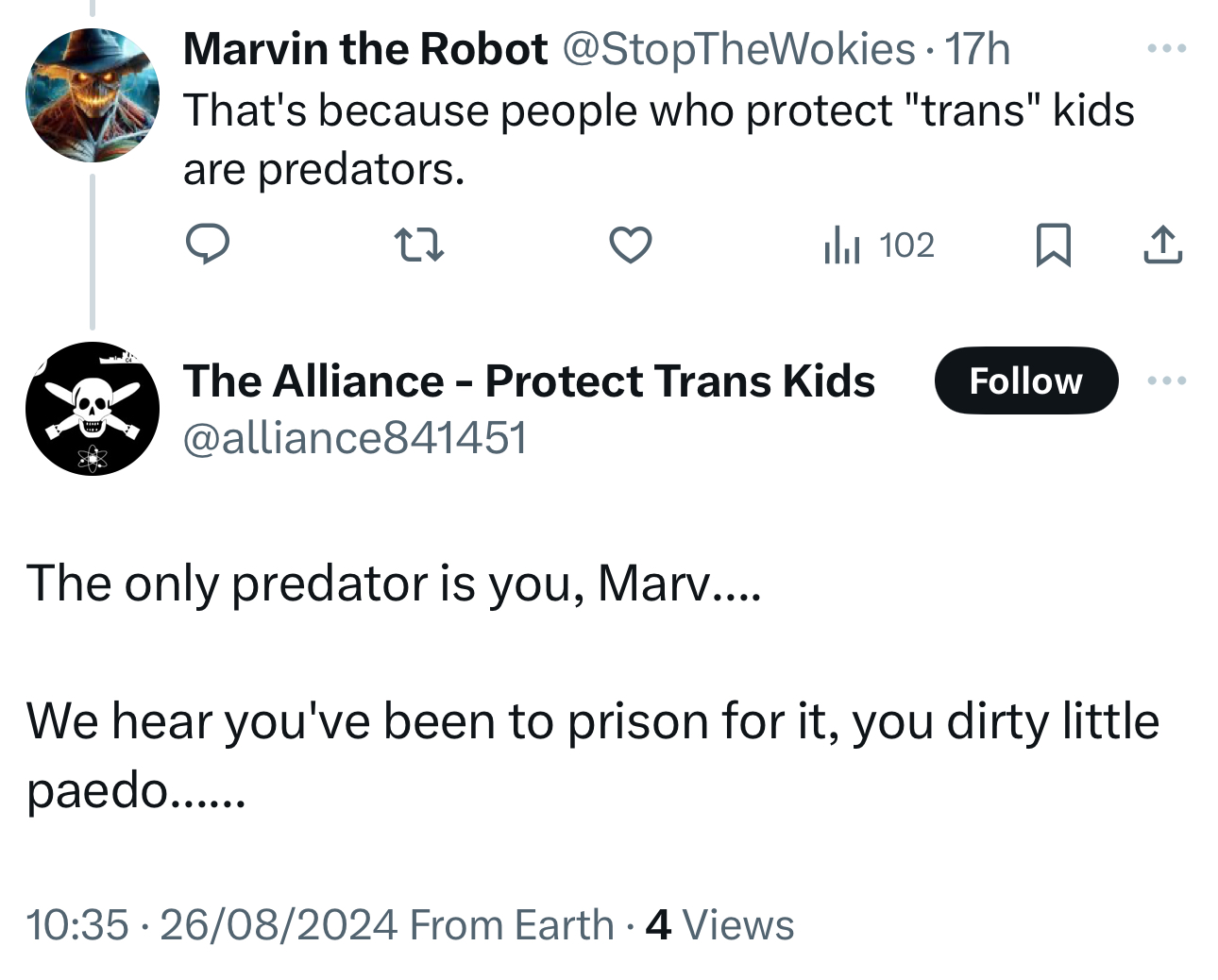Click The Alliance - Protect Trans Kids name
Screen dimensions: 1218x980
(529, 381)
